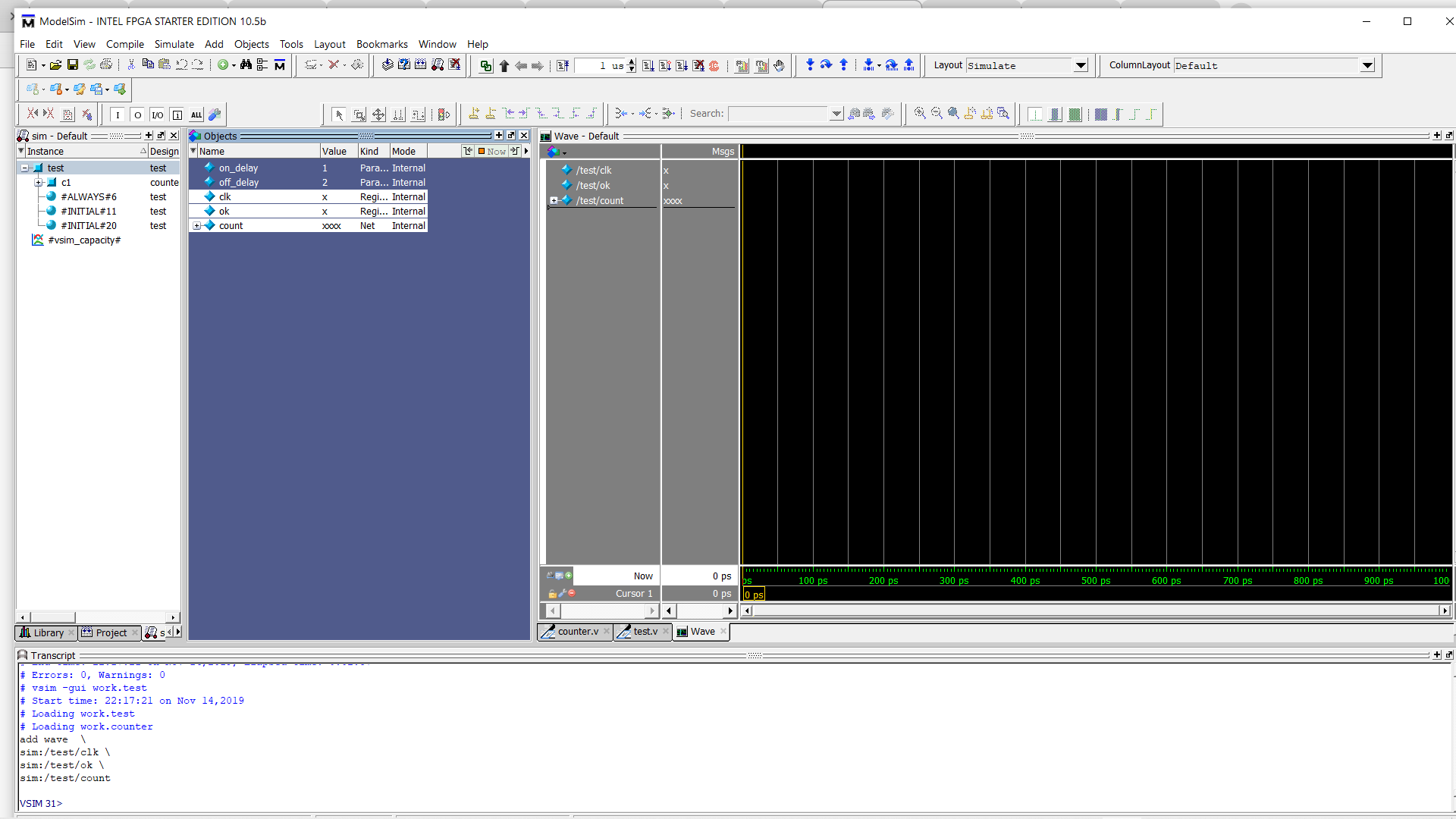The height and width of the screenshot is (819, 1456).
Task: Click the Save file toolbar icon
Action: (x=73, y=65)
